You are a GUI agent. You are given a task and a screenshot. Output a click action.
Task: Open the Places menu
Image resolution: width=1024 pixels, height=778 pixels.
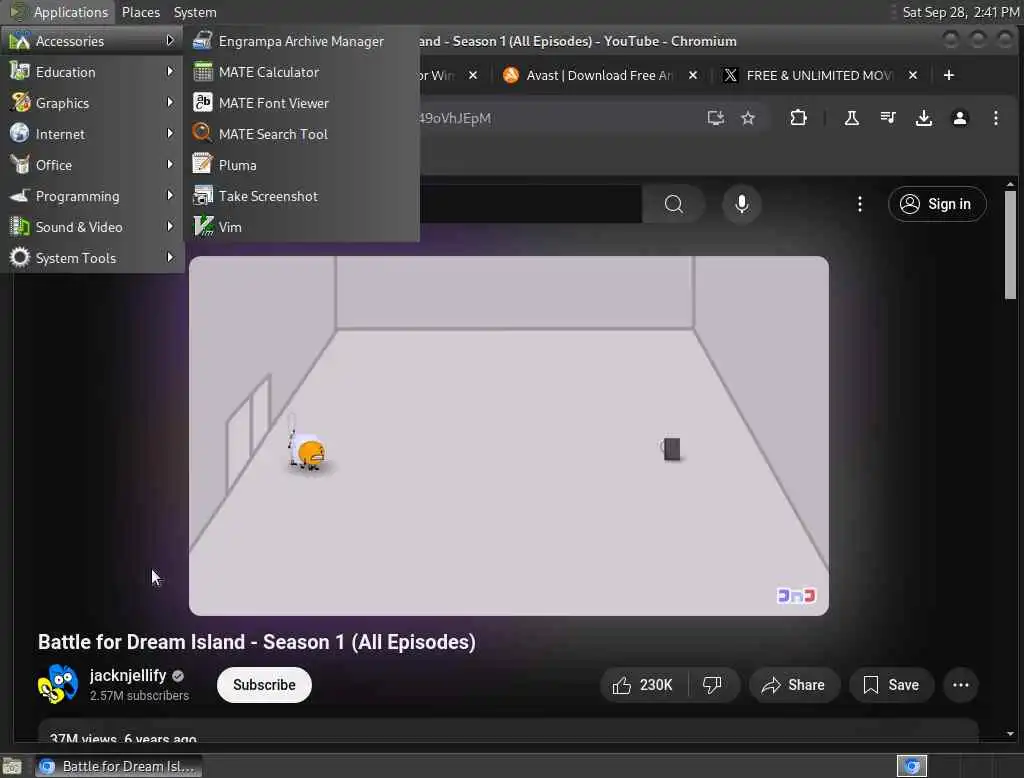point(140,12)
